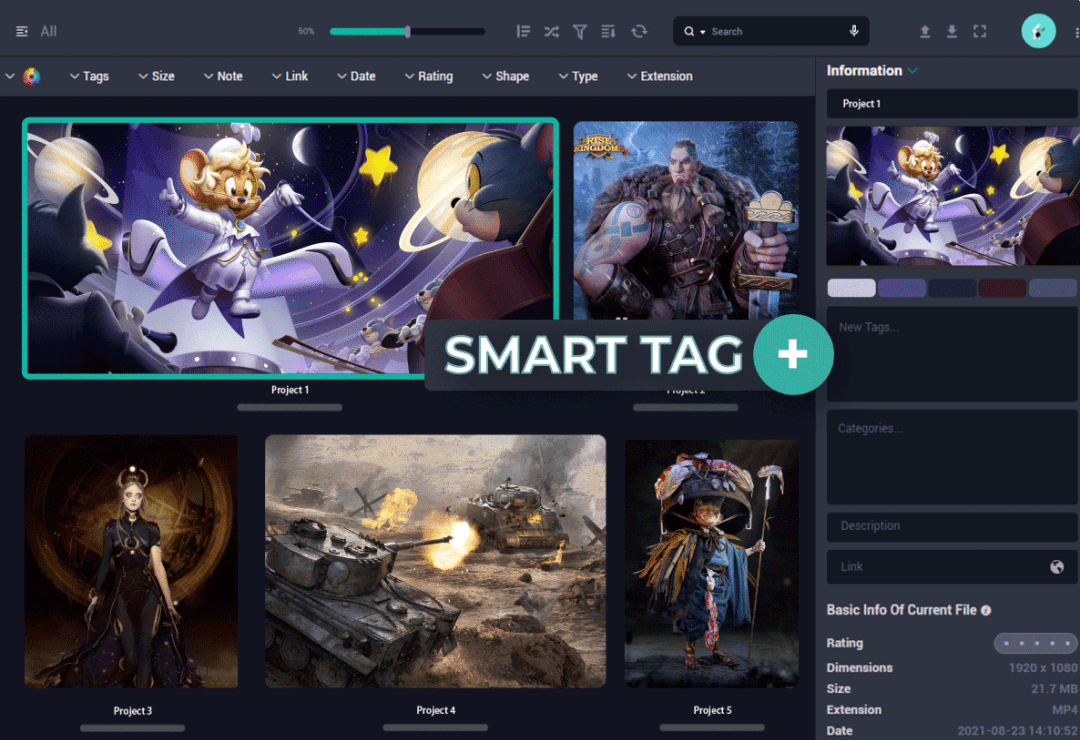Screen dimensions: 1080x740
Task: Click the Link input field
Action: 952,566
